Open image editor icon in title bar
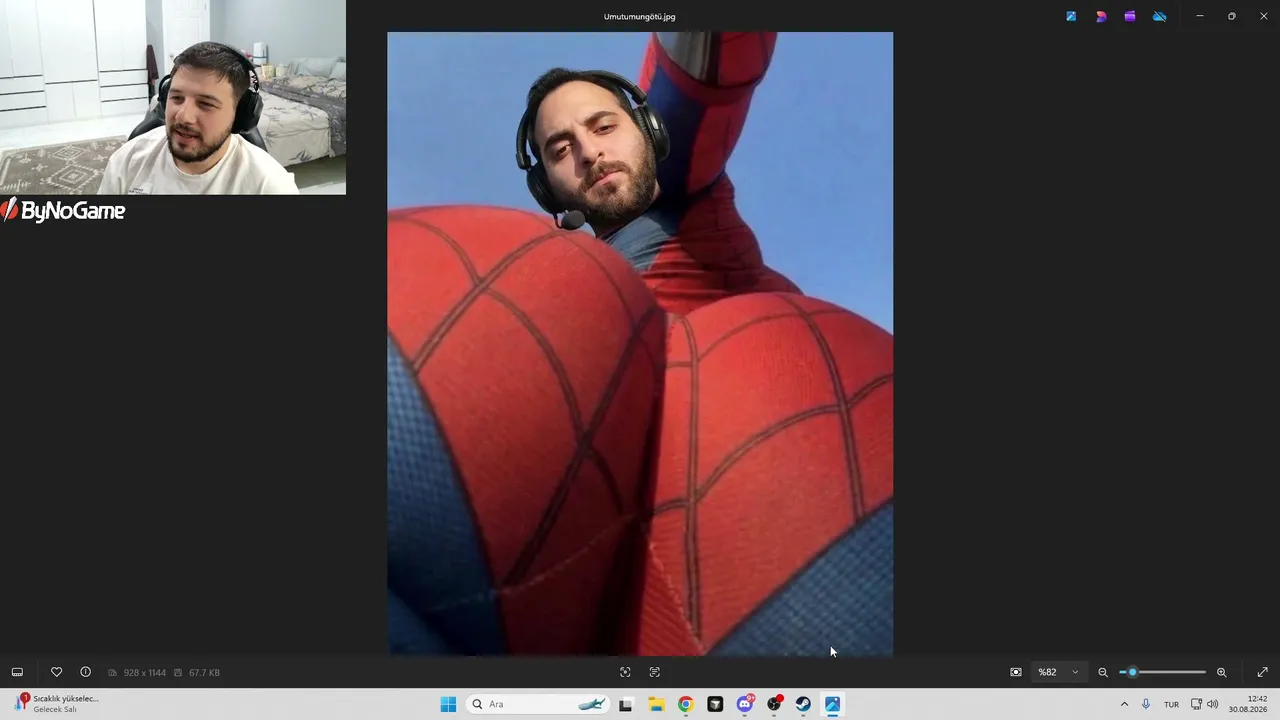This screenshot has height=720, width=1280. tap(1071, 16)
